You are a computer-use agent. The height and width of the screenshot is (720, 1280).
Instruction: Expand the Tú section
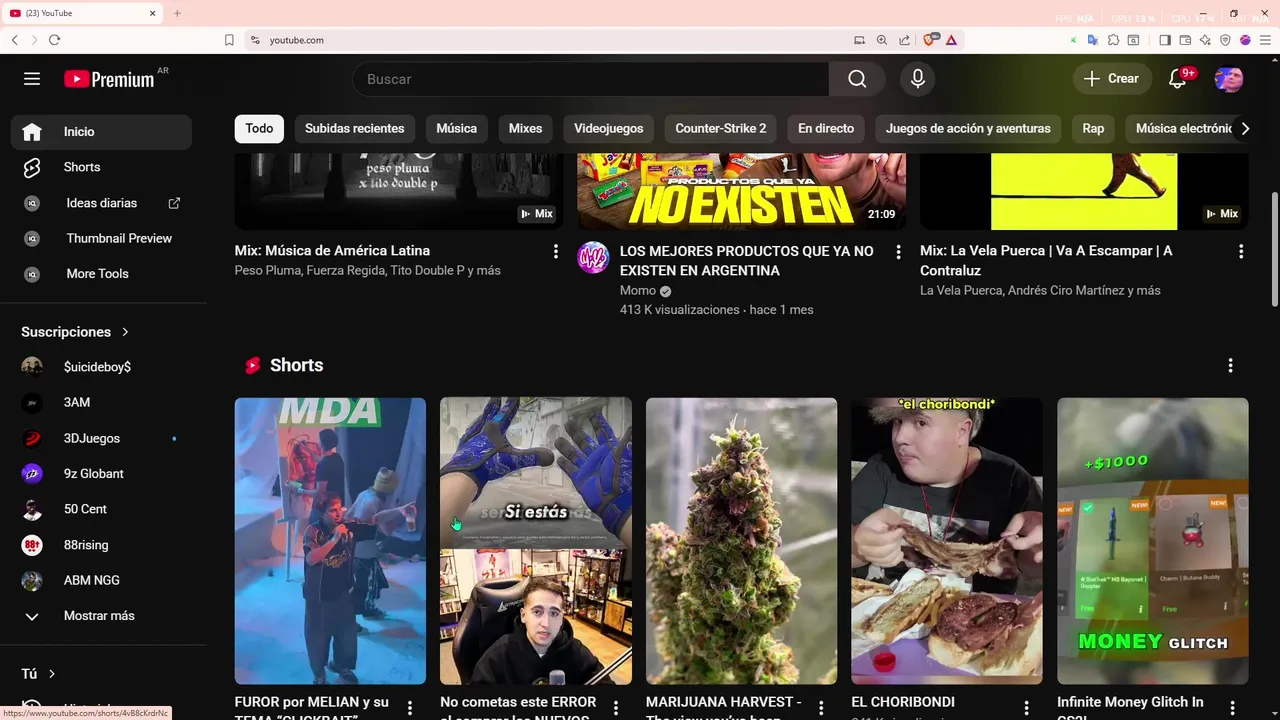click(x=39, y=674)
